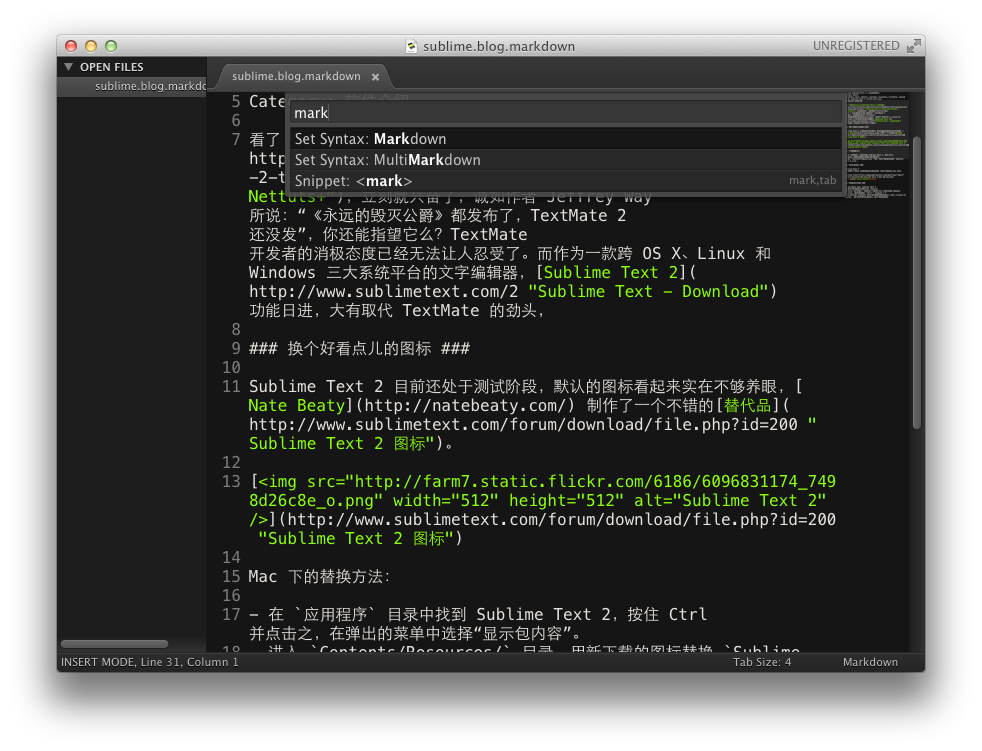Choose Snippet: <mark> command
Image resolution: width=982 pixels, height=751 pixels.
coord(566,181)
